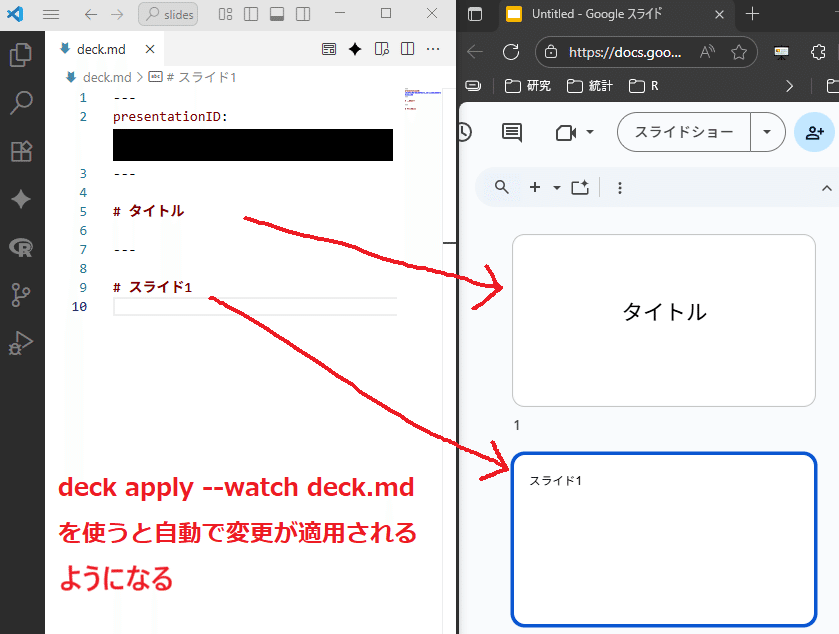This screenshot has height=634, width=839.
Task: Click the presentation screen icon in the browser toolbar
Action: (x=781, y=52)
